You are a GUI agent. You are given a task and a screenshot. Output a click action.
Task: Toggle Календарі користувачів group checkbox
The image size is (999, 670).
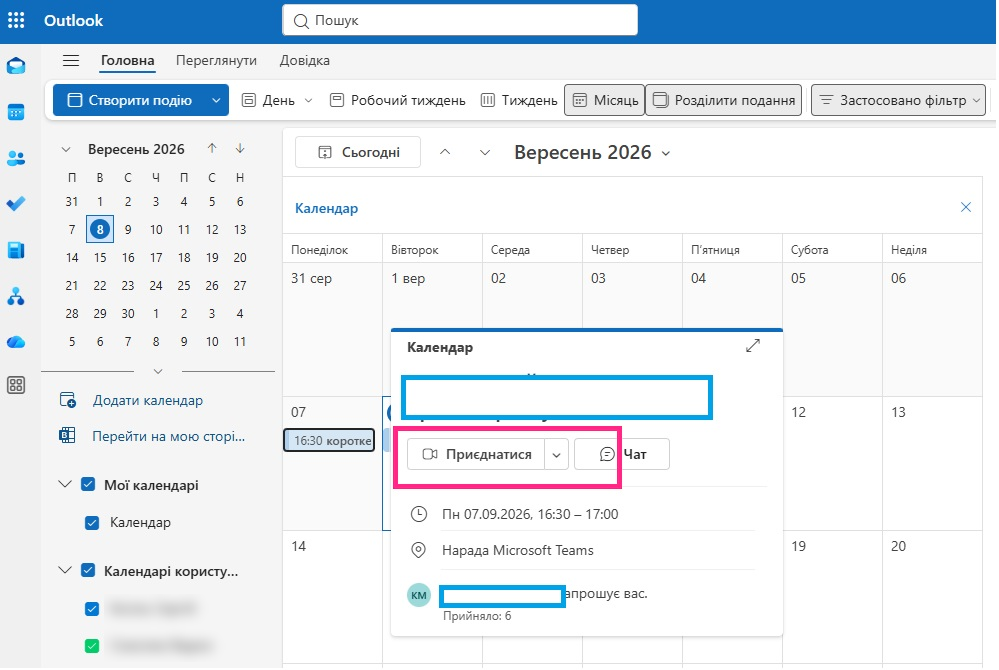pyautogui.click(x=89, y=570)
